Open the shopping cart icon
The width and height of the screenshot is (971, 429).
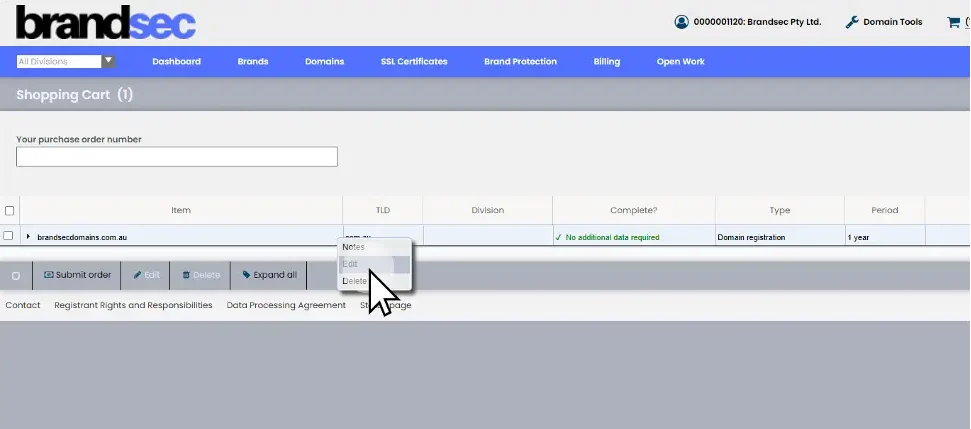click(x=953, y=22)
